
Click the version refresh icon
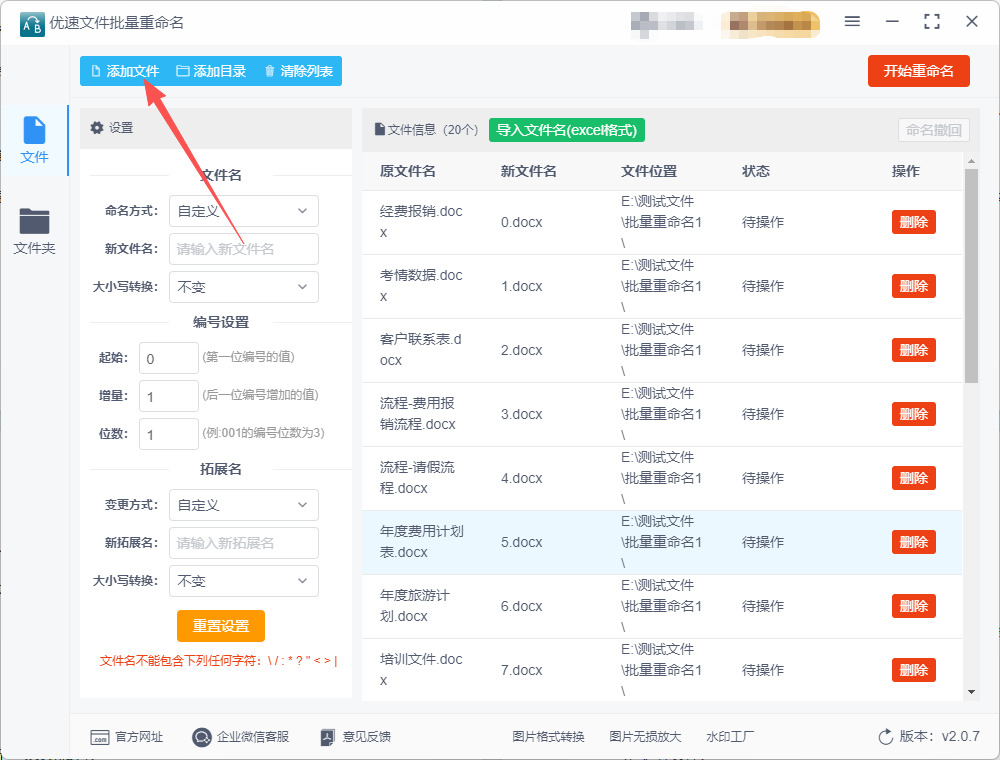(x=885, y=737)
